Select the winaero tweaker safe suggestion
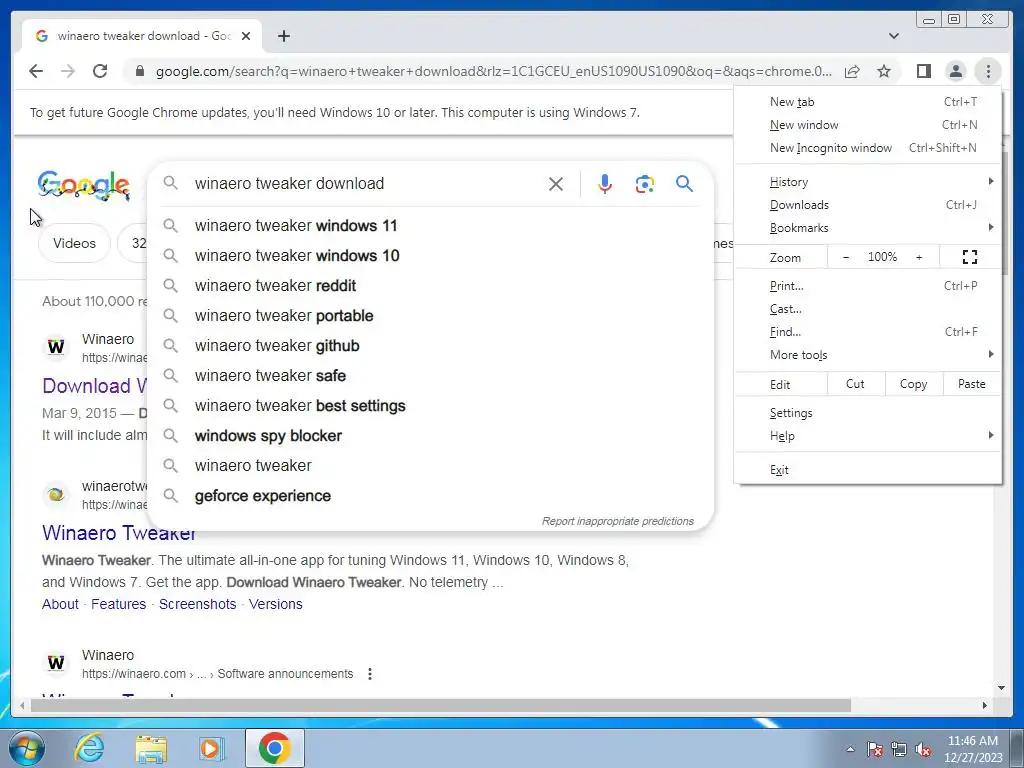 430,376
